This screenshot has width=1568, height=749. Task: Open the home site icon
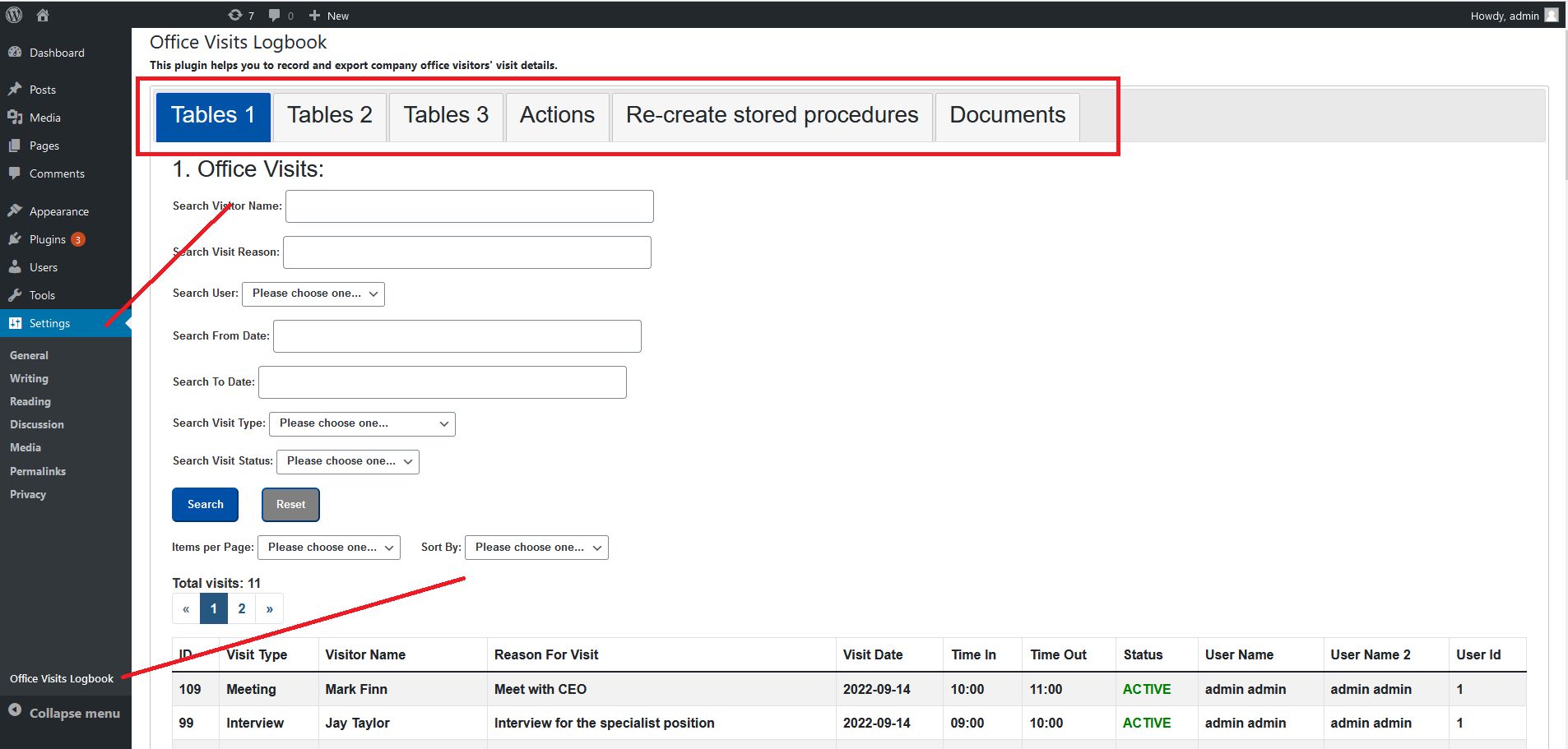click(43, 15)
